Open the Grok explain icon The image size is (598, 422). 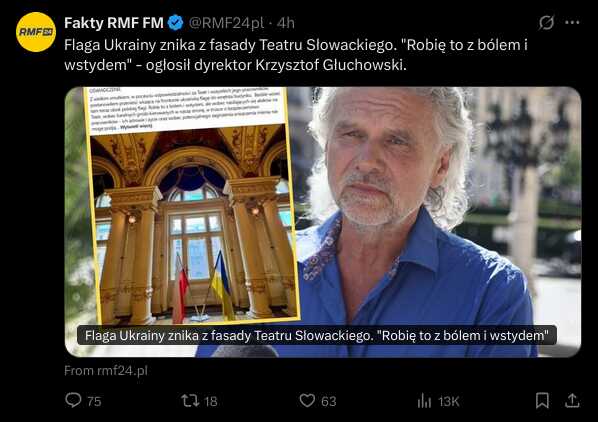[546, 23]
